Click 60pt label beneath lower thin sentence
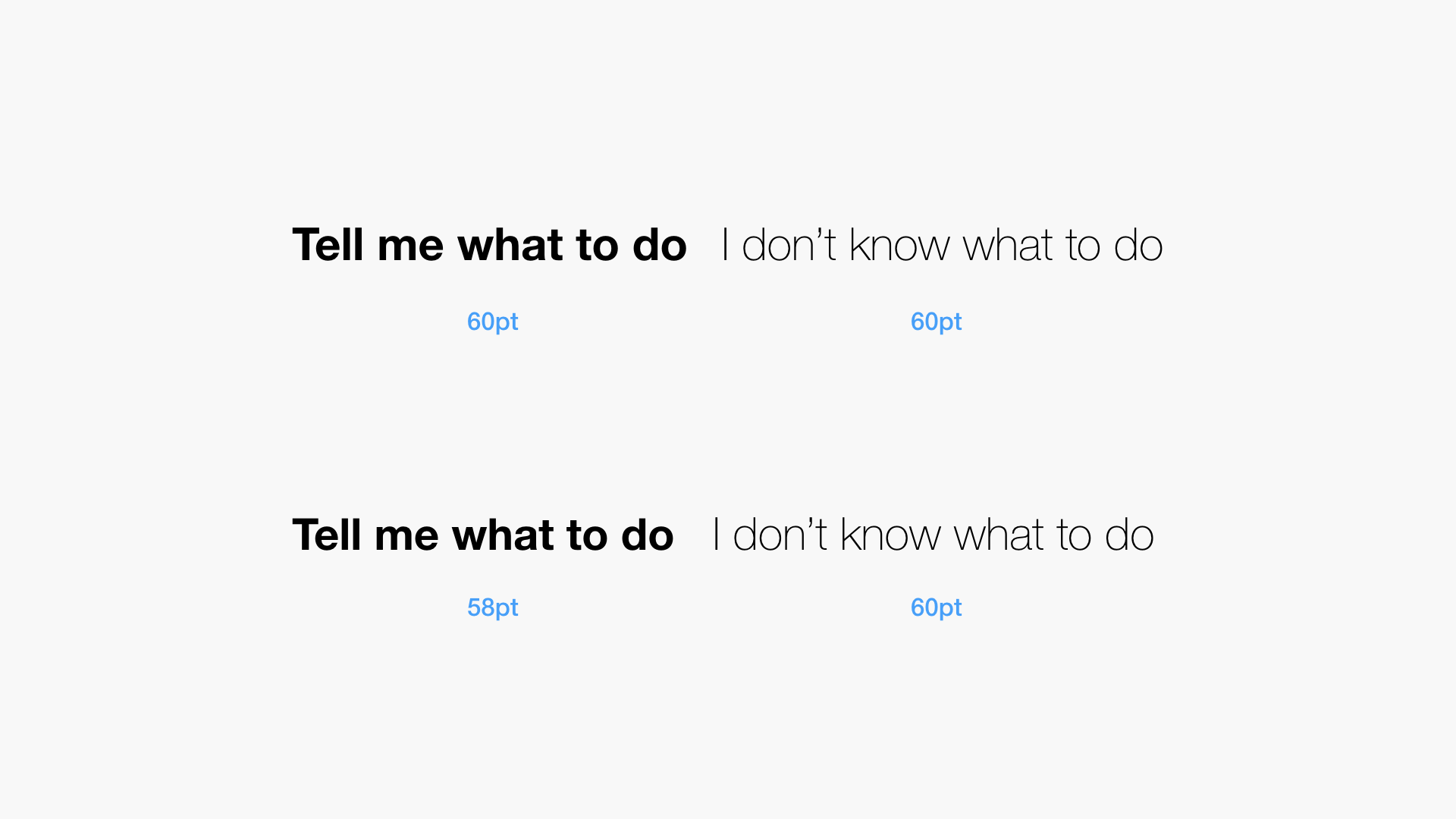The height and width of the screenshot is (819, 1456). (x=936, y=607)
